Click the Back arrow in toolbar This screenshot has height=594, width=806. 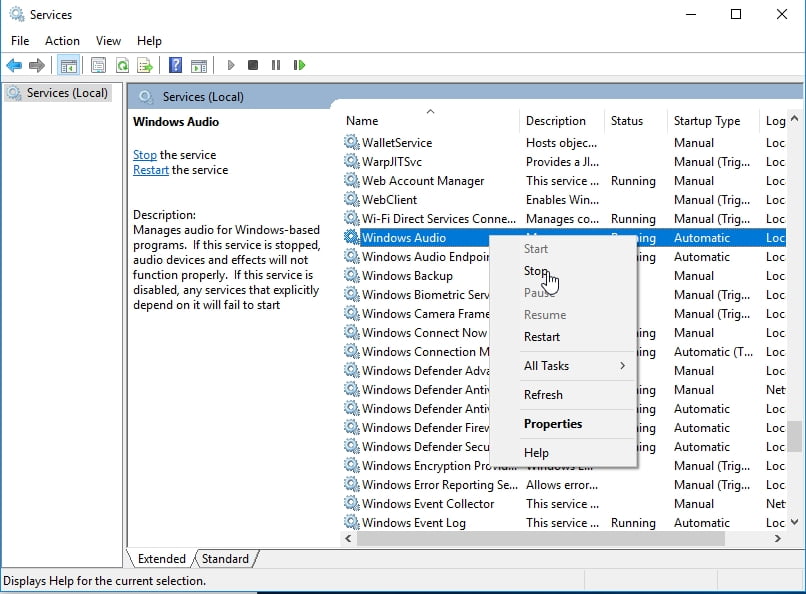(14, 66)
